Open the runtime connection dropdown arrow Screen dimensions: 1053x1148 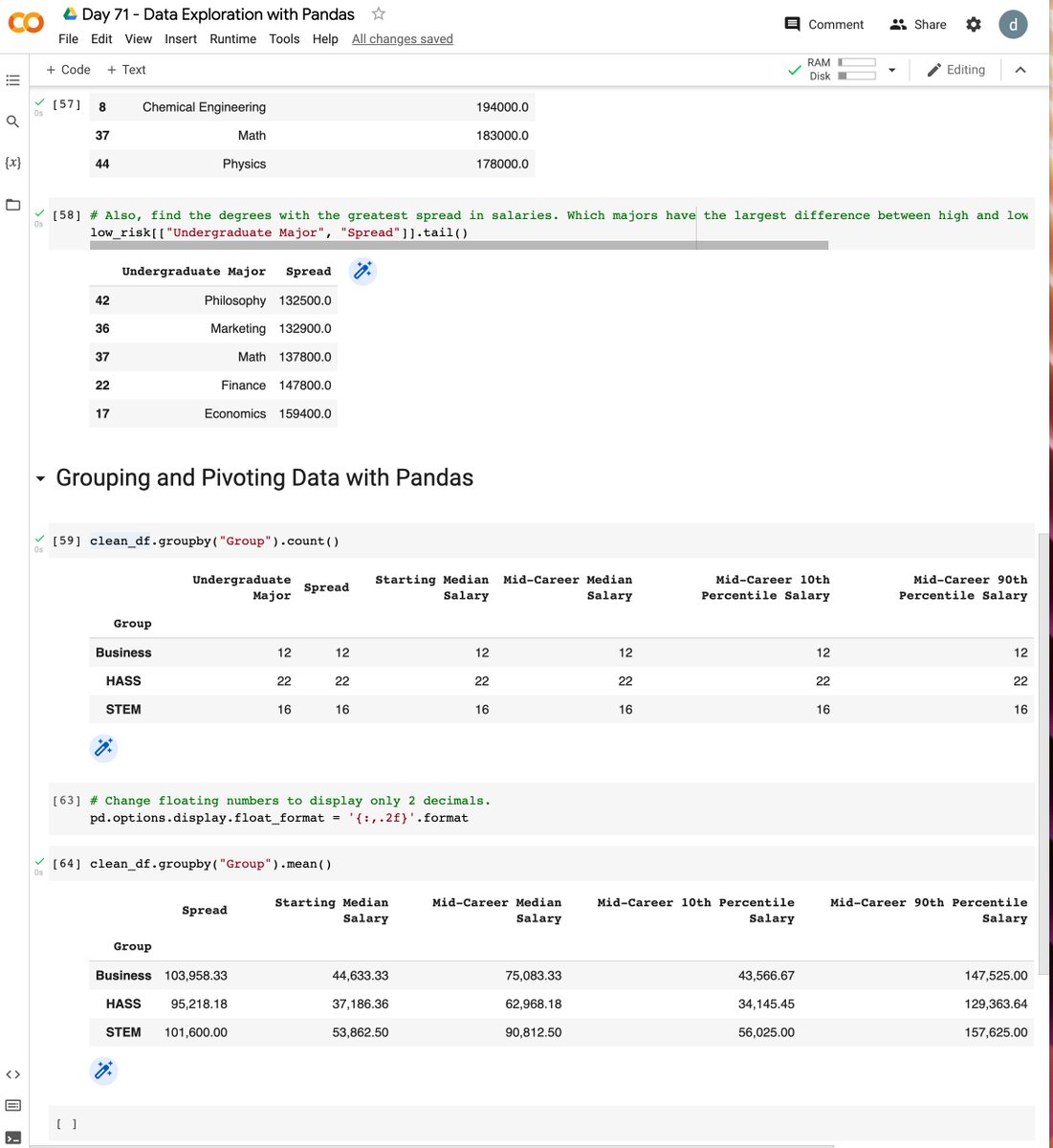pos(891,70)
